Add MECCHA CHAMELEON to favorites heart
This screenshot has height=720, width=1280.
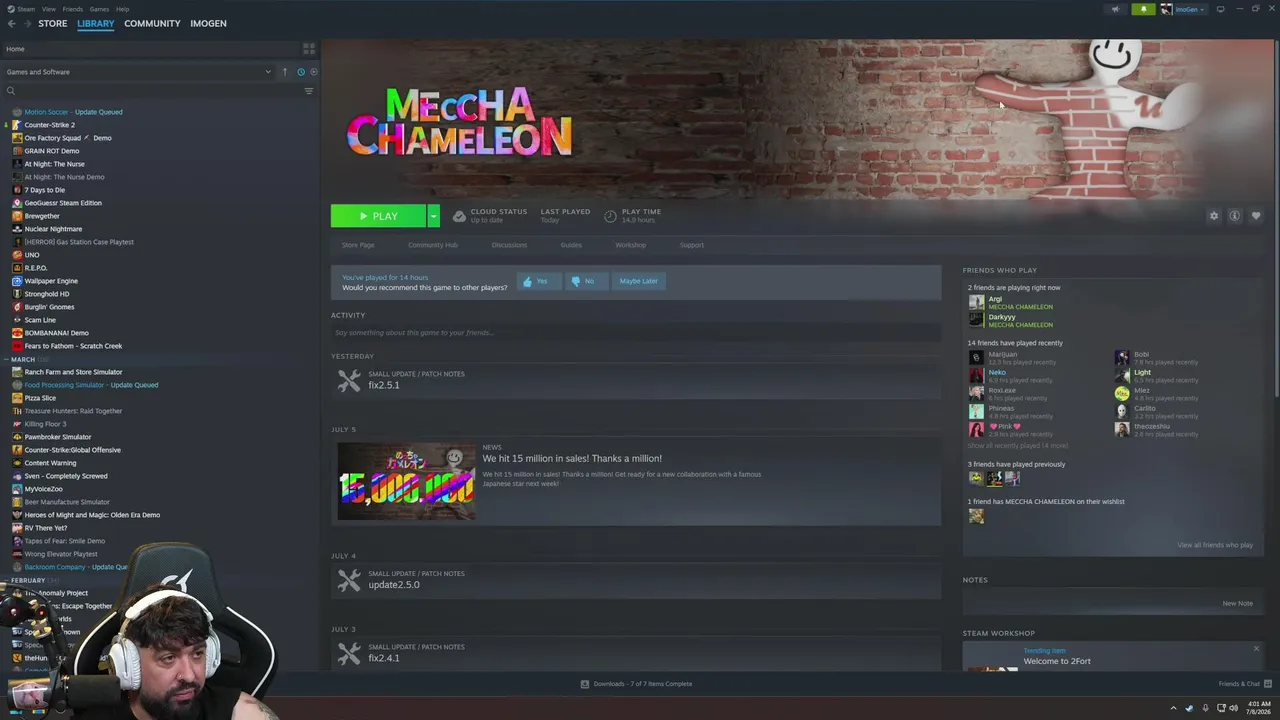(x=1256, y=216)
